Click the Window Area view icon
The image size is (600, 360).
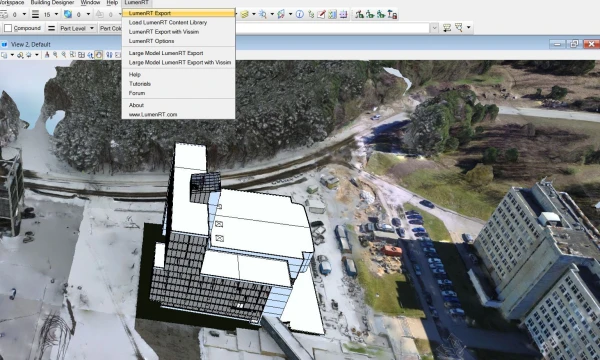tap(73, 55)
